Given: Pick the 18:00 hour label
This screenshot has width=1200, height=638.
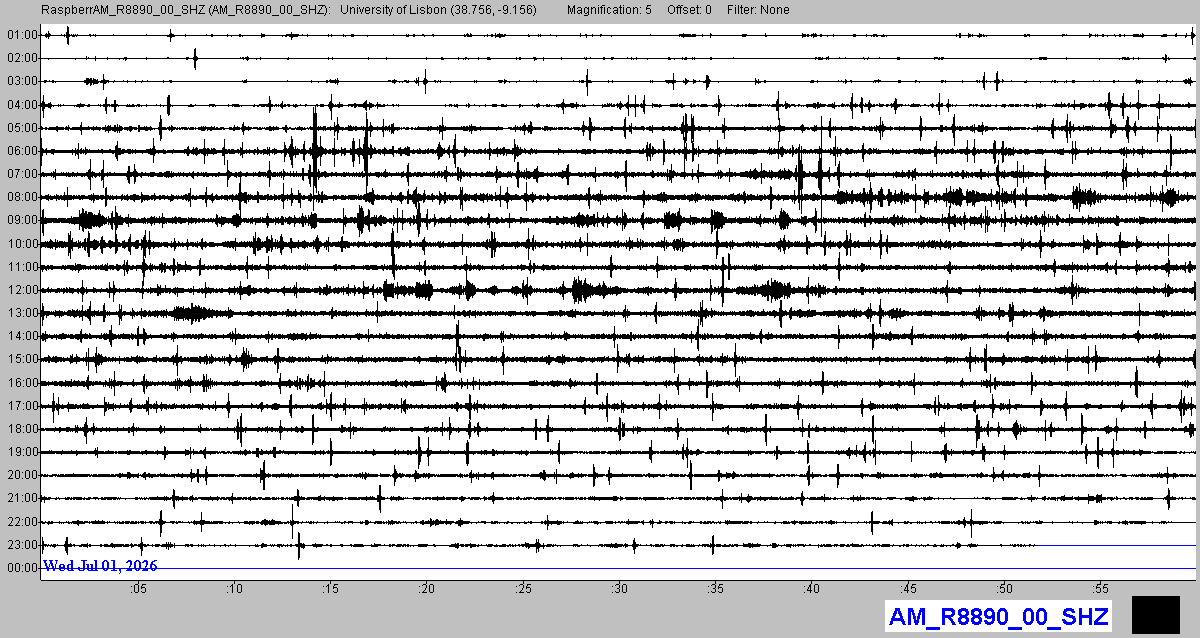Looking at the screenshot, I should [x=22, y=429].
